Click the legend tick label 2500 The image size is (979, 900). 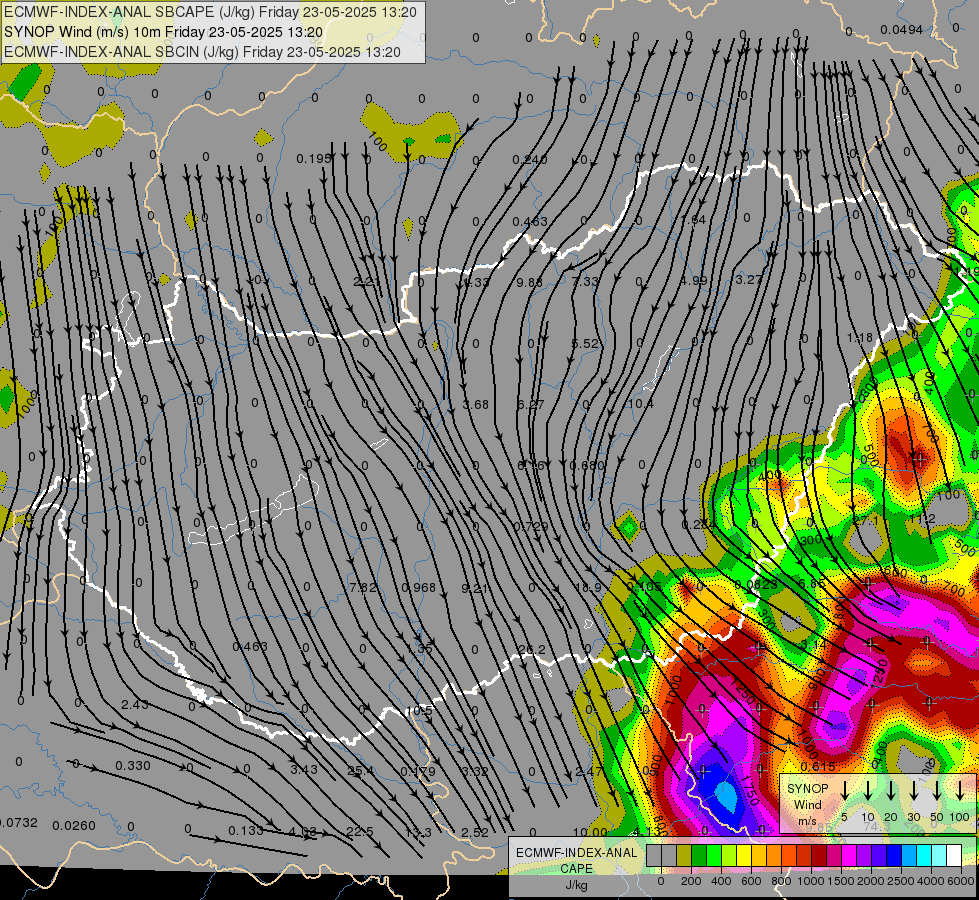[x=900, y=881]
